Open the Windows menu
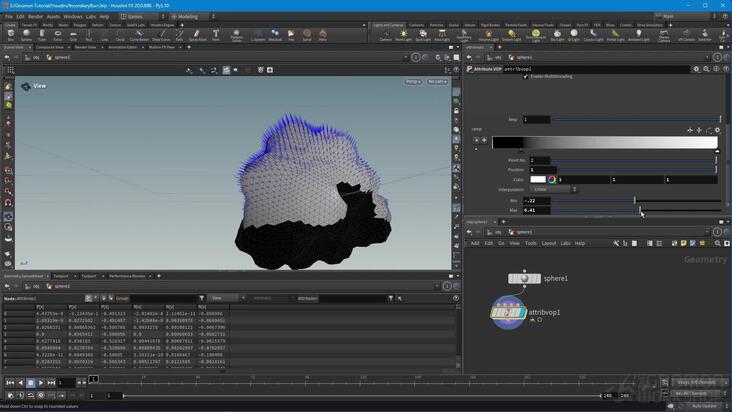The height and width of the screenshot is (412, 732). point(72,16)
